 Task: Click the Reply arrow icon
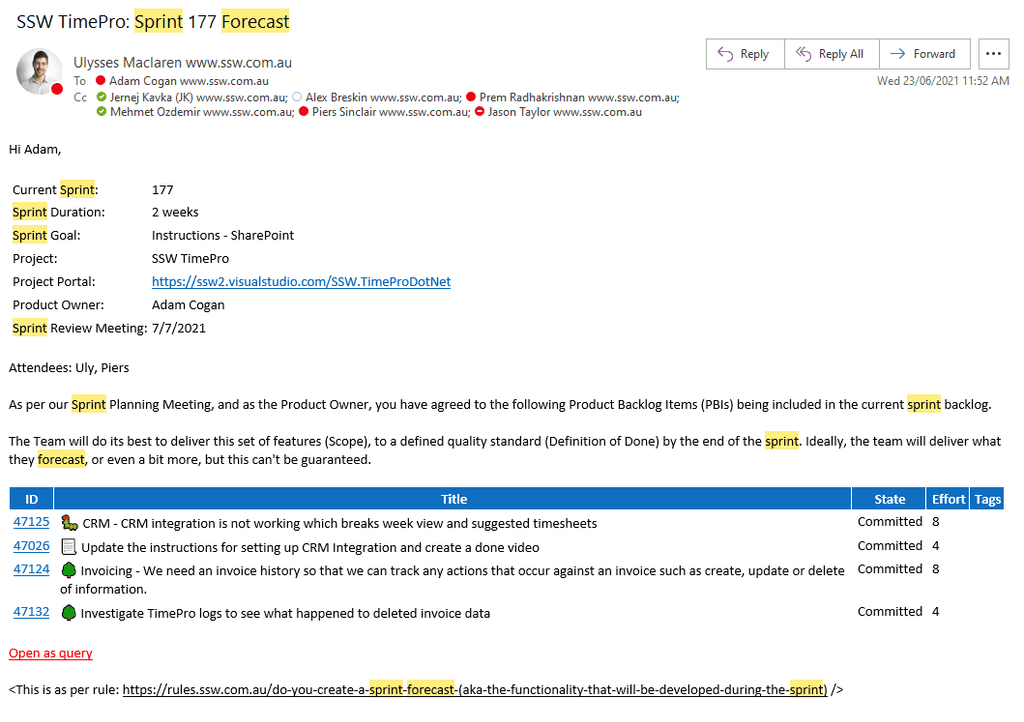pos(726,54)
